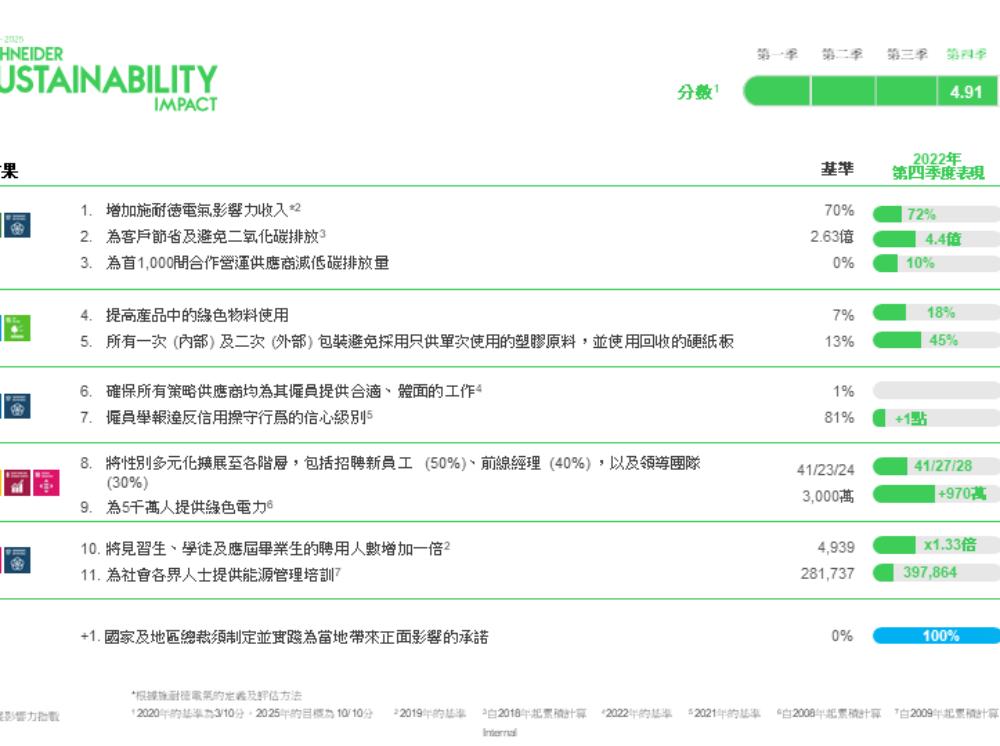This screenshot has width=1000, height=746.
Task: Click the 1% baseline value
Action: coord(843,391)
